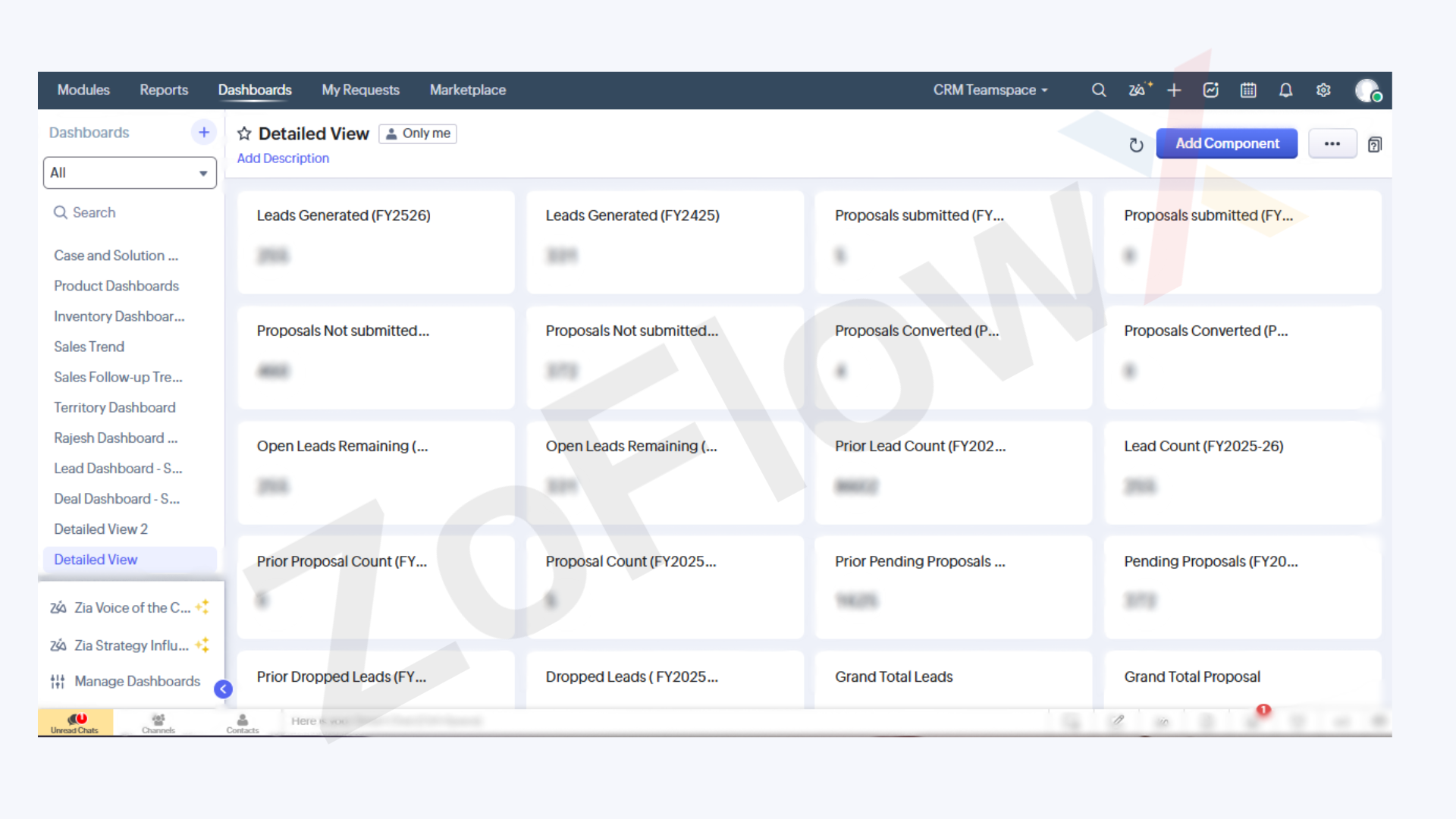
Task: Click Manage Dashboards link
Action: tap(137, 681)
